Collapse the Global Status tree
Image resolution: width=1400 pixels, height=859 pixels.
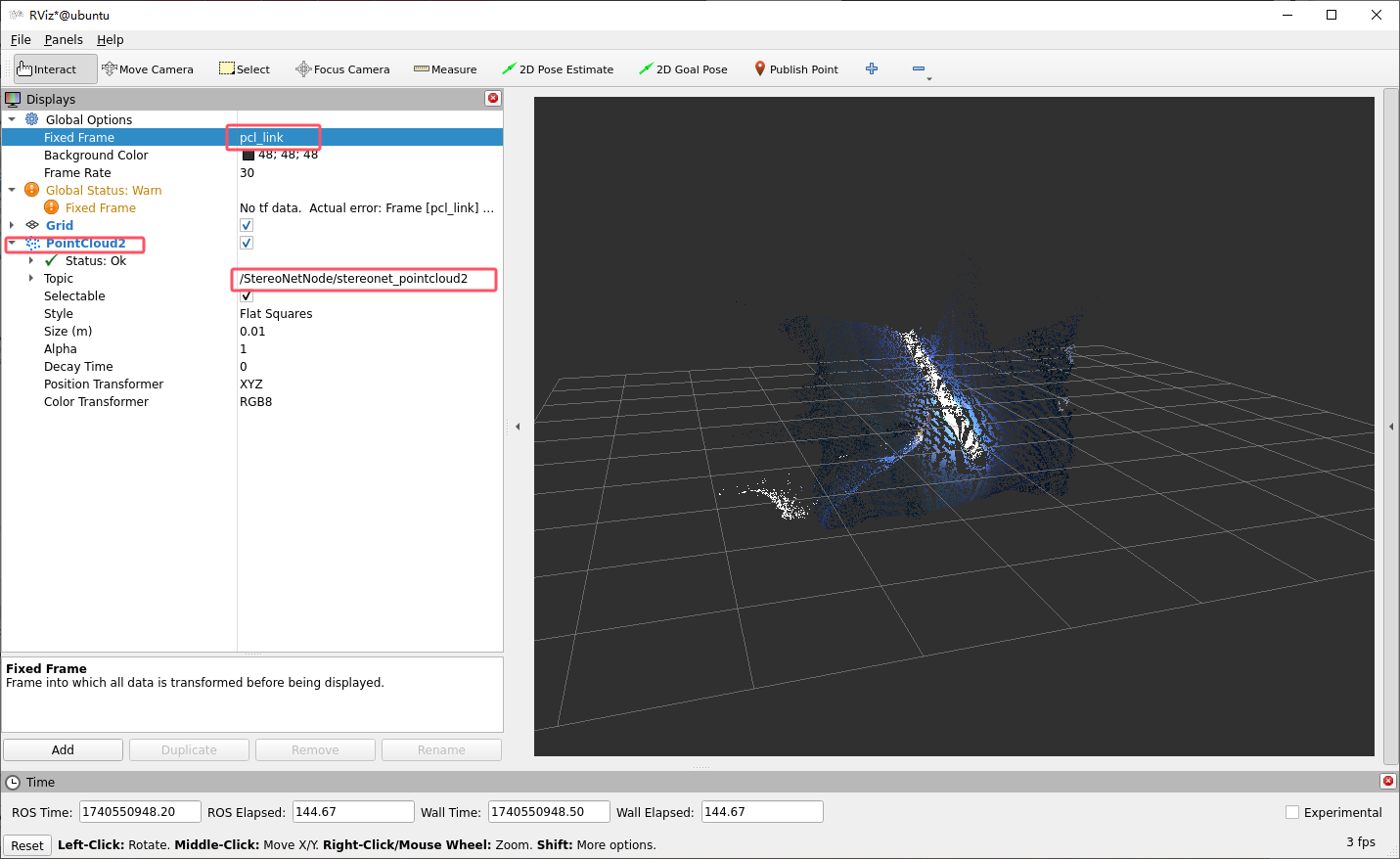pos(12,190)
